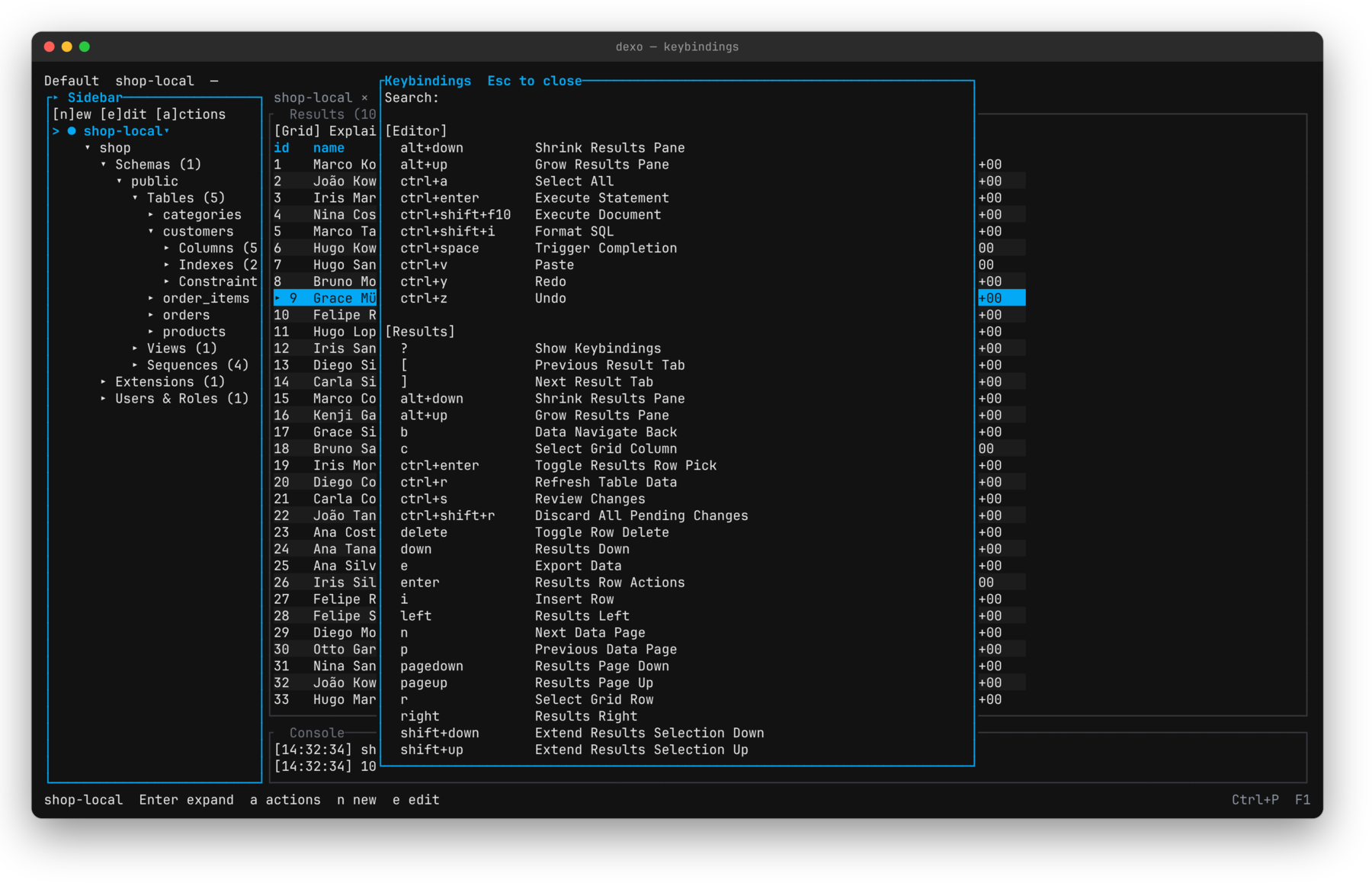Click the highlighted +00 cell in row 9
This screenshot has width=1372, height=883.
[1002, 298]
